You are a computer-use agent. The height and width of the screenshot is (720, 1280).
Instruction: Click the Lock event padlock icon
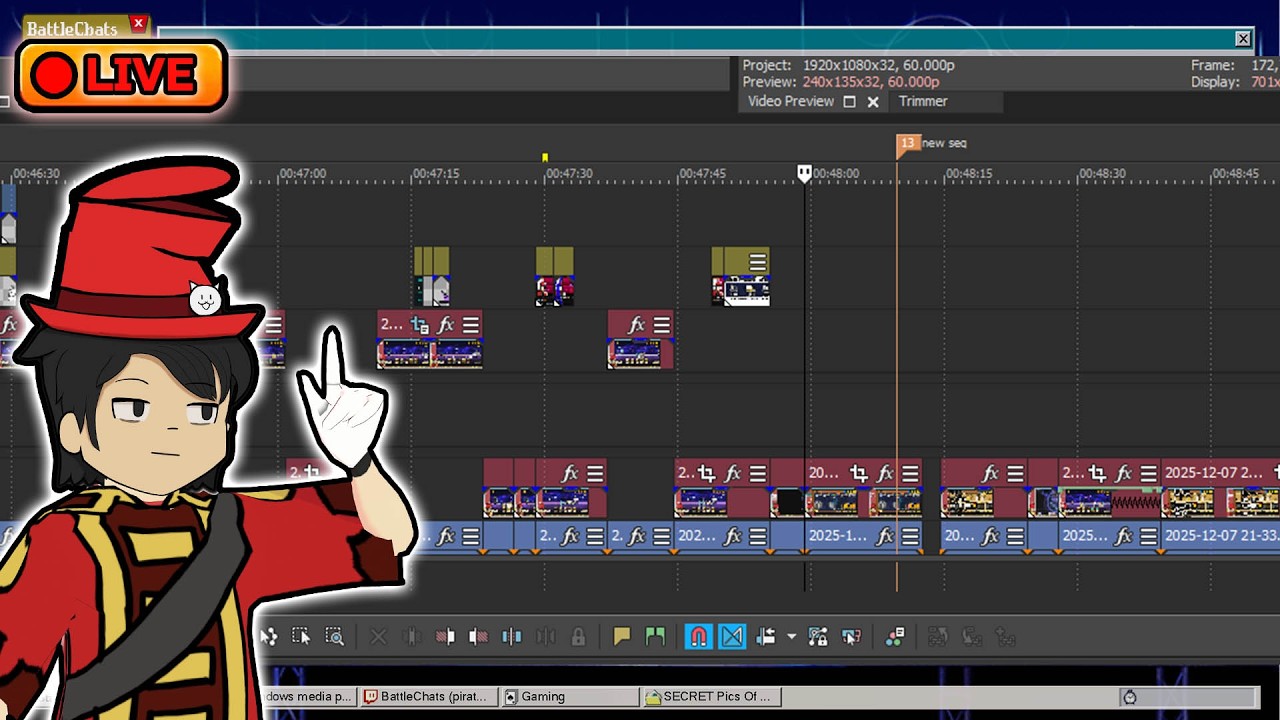click(578, 637)
